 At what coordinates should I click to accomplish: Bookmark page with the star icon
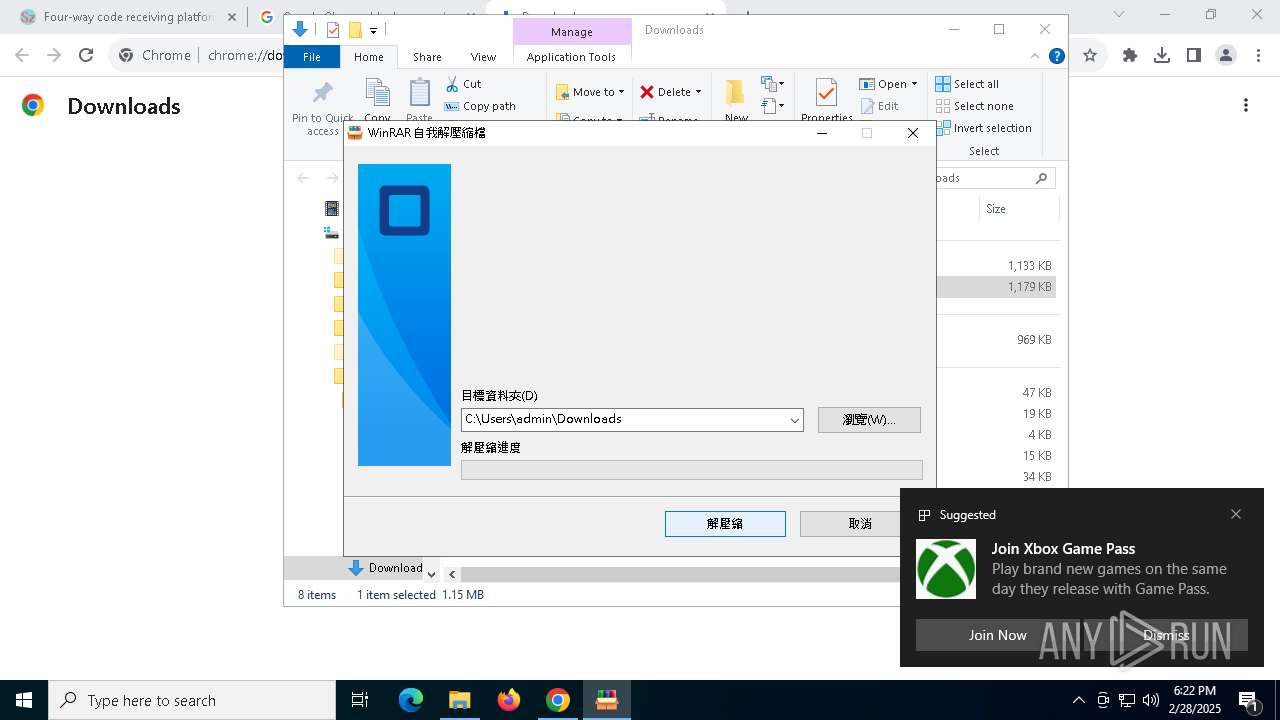(x=1090, y=56)
